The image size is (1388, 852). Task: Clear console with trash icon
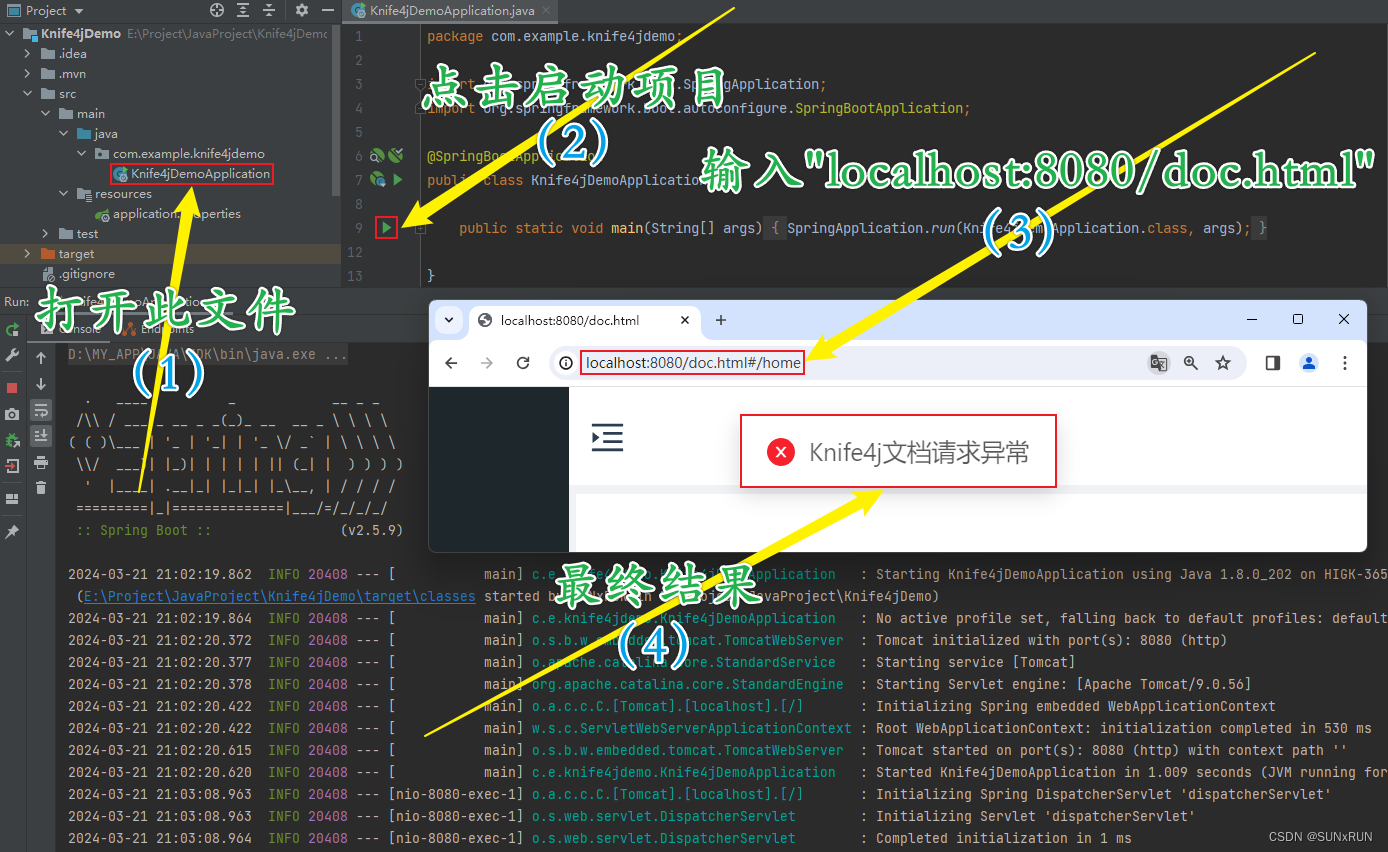pos(41,488)
